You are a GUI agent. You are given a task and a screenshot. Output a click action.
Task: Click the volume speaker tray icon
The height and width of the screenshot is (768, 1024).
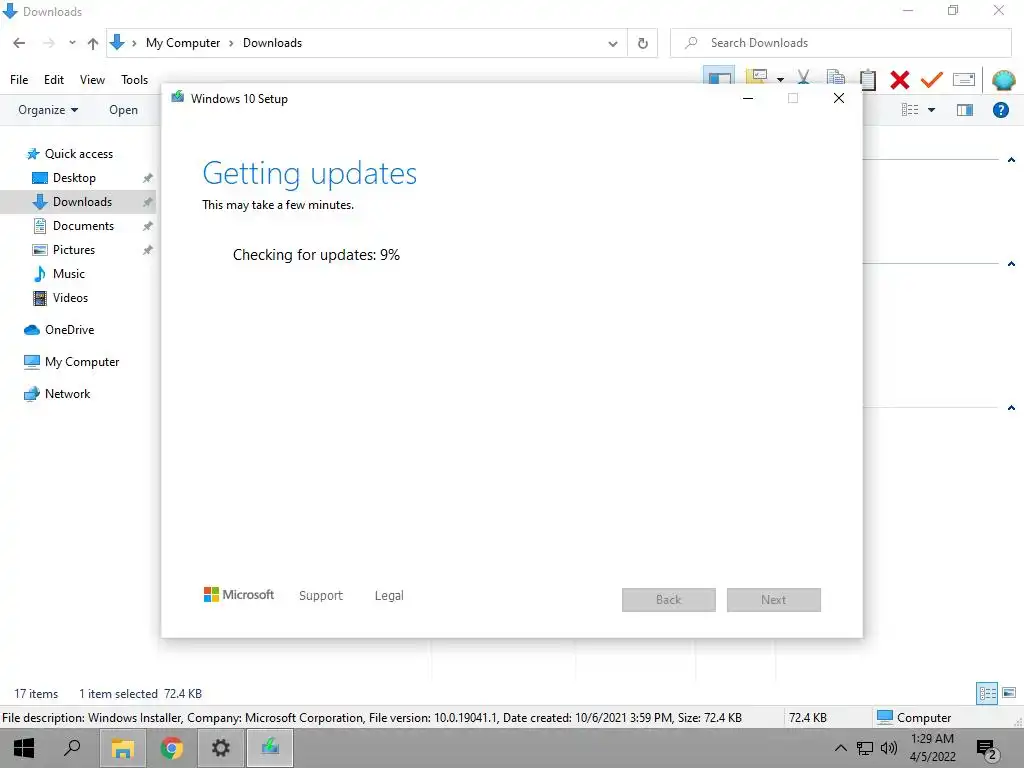pyautogui.click(x=889, y=748)
